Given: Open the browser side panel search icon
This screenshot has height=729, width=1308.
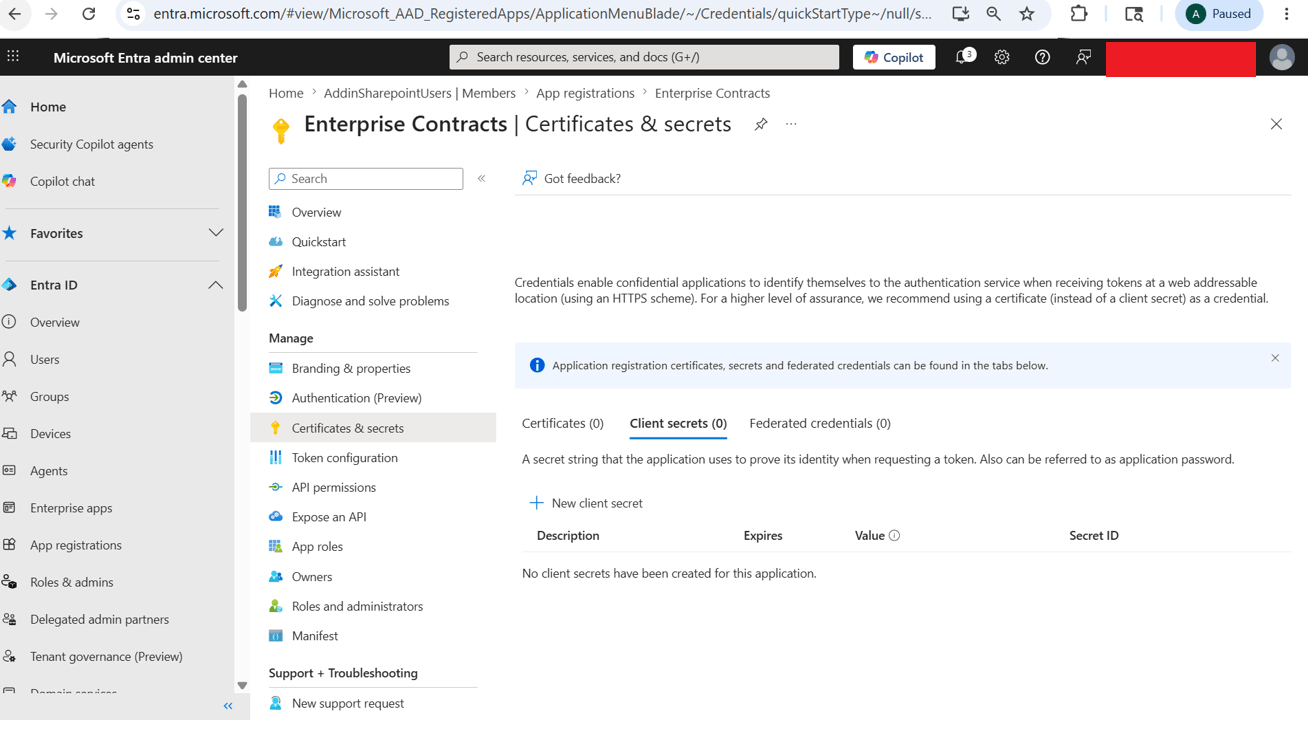Looking at the screenshot, I should click(x=1134, y=14).
